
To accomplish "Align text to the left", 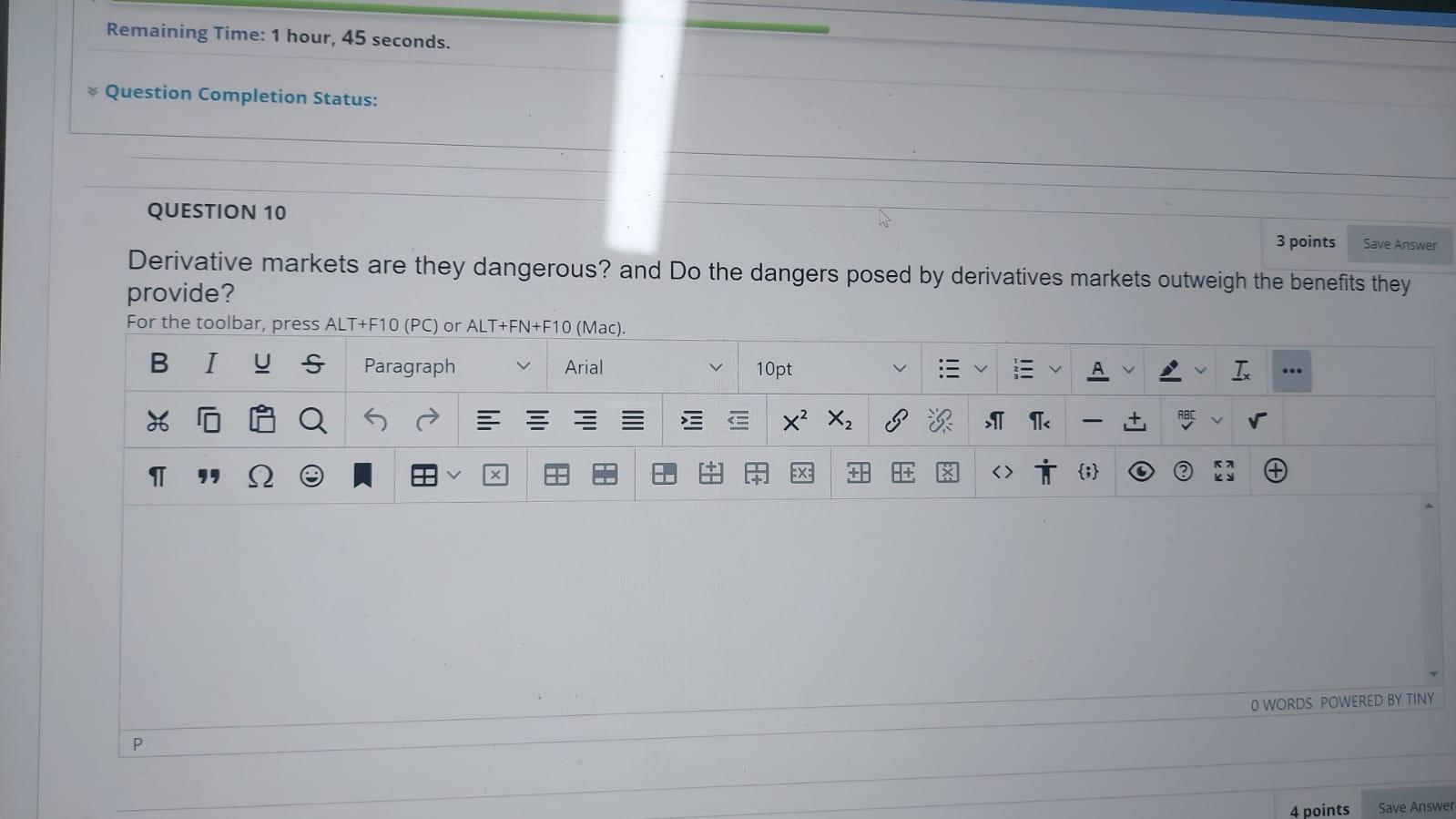I will click(x=488, y=420).
